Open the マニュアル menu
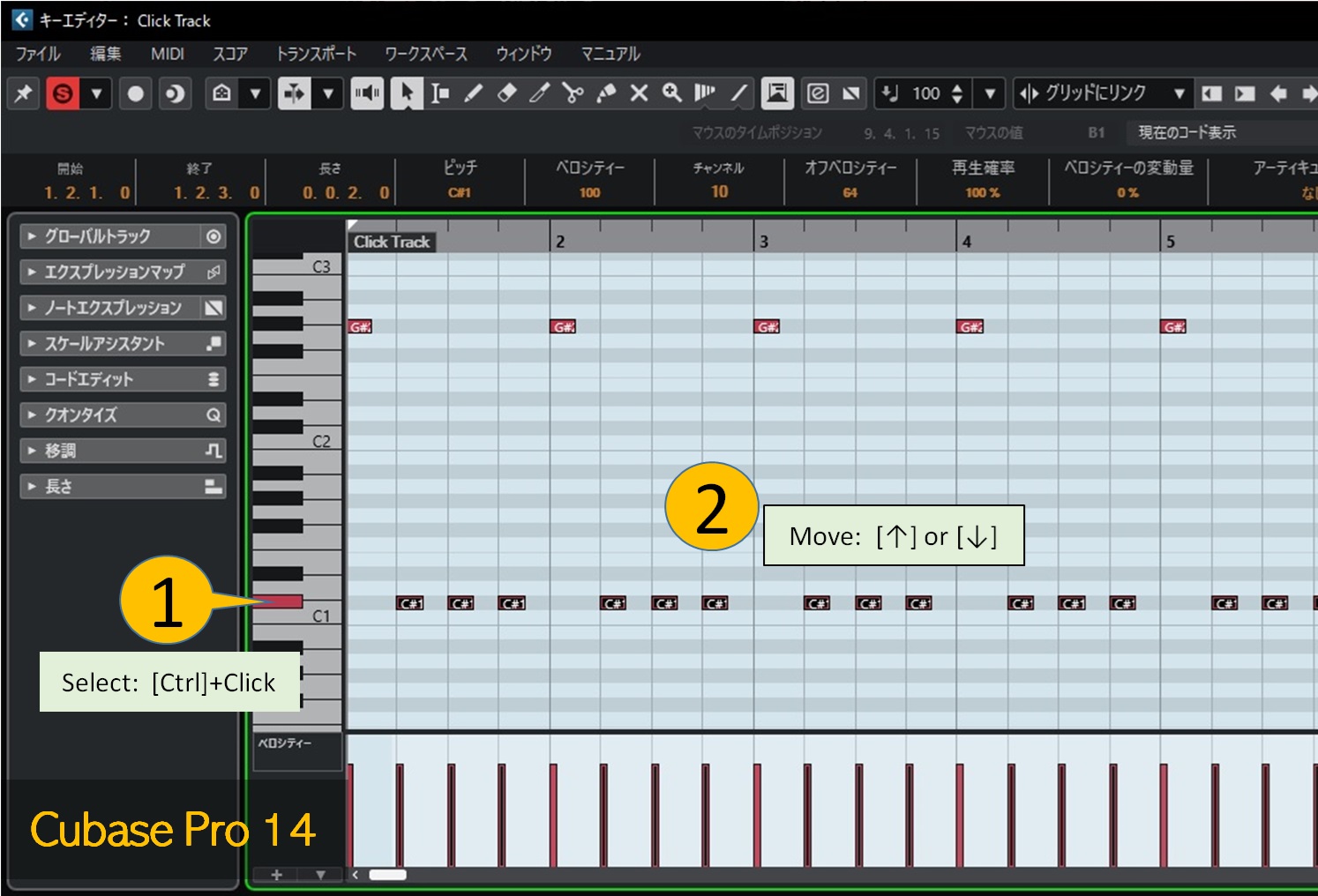This screenshot has height=896, width=1318. (610, 54)
